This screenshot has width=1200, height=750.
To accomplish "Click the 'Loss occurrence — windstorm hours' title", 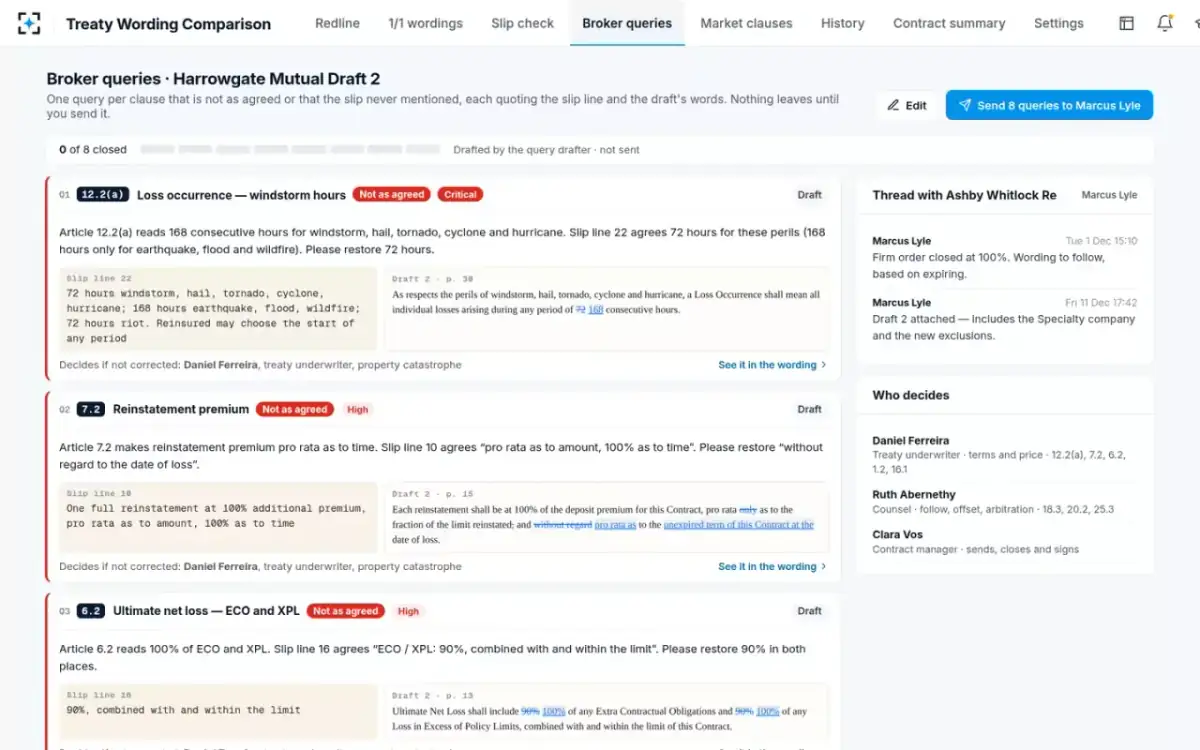I will point(241,195).
